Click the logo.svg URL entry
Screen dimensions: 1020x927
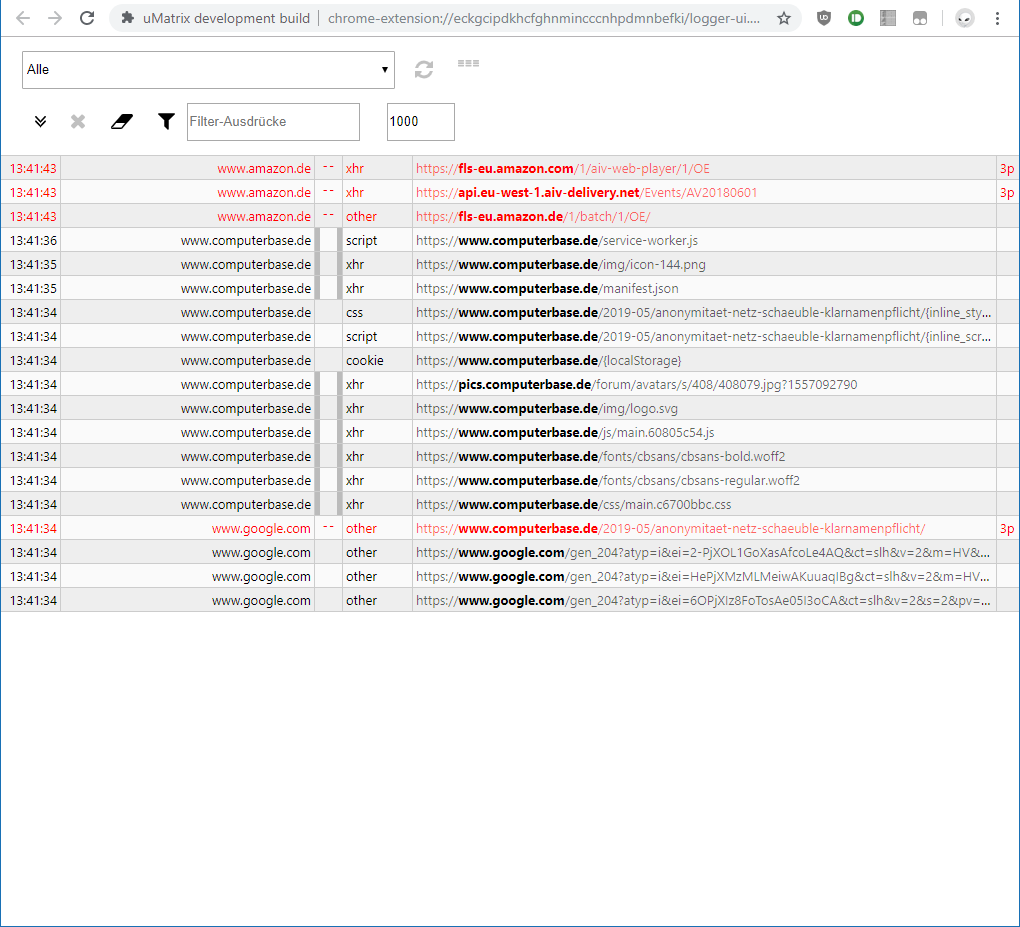pos(546,409)
